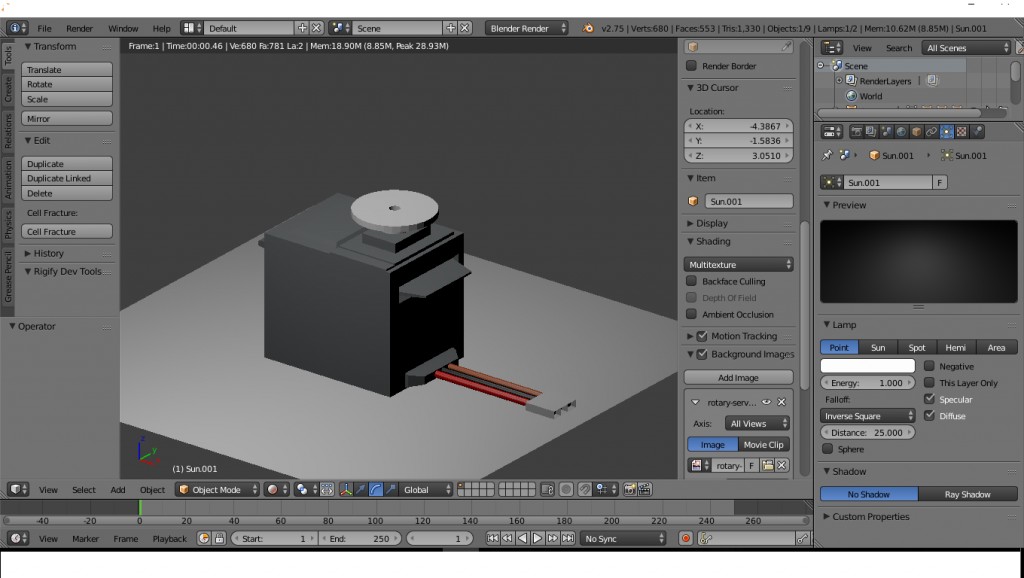Check the This Layer Only option
The height and width of the screenshot is (578, 1024).
tap(931, 382)
